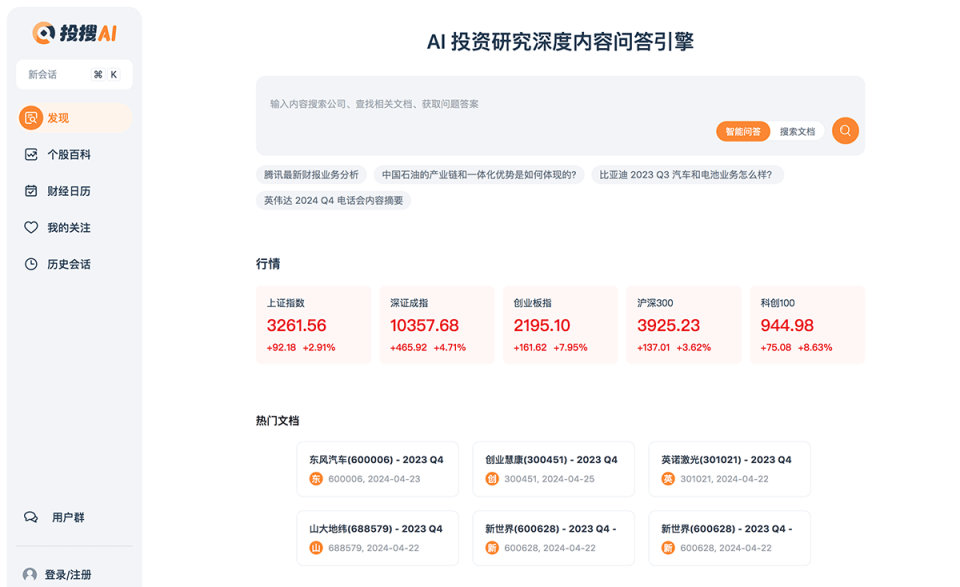960x587 pixels.
Task: Click 登录/注册 login avatar
Action: pyautogui.click(x=30, y=574)
